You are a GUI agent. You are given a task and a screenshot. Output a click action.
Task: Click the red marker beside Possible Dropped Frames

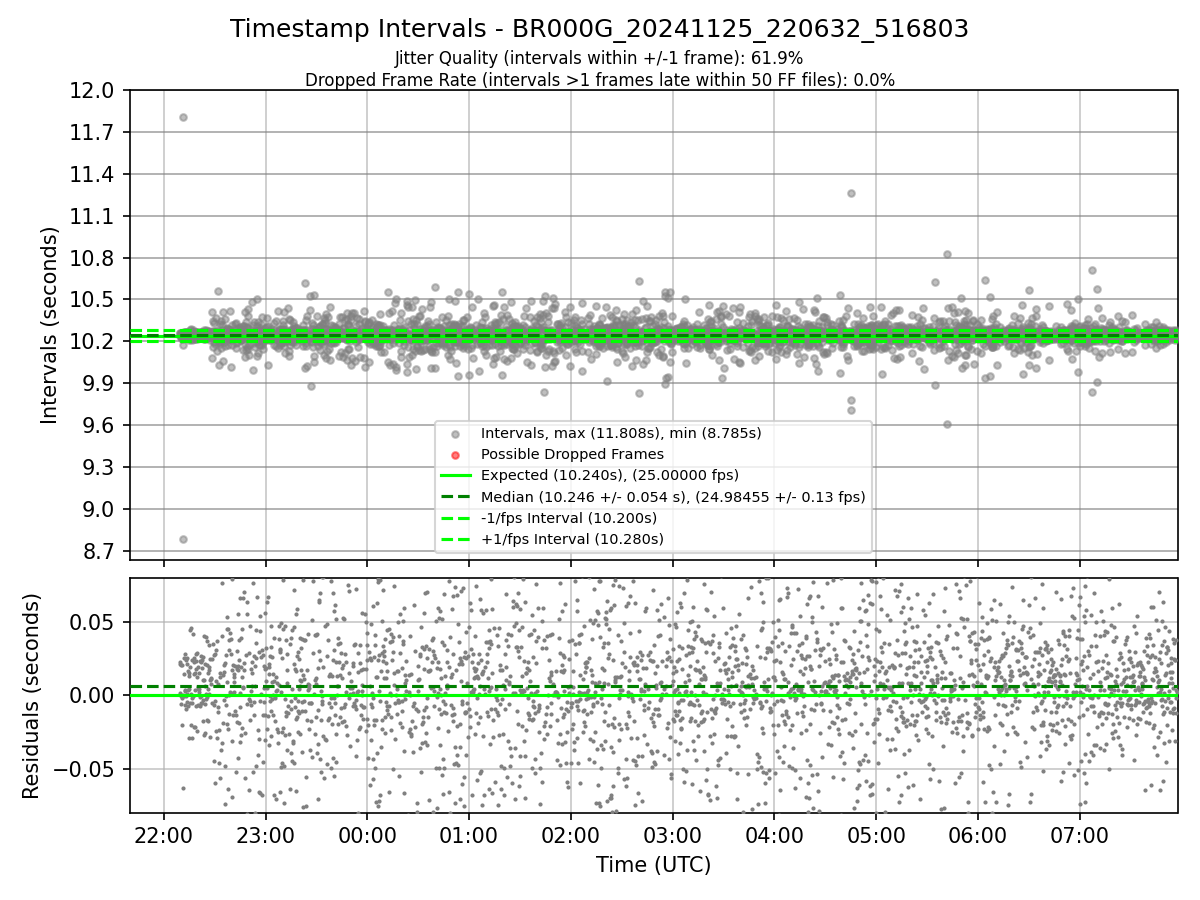click(456, 455)
